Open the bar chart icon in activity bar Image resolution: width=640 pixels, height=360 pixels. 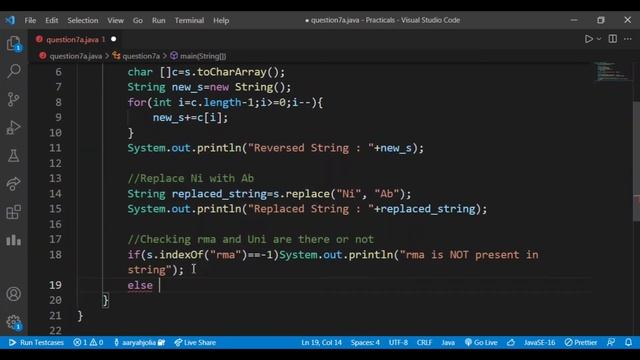point(13,240)
